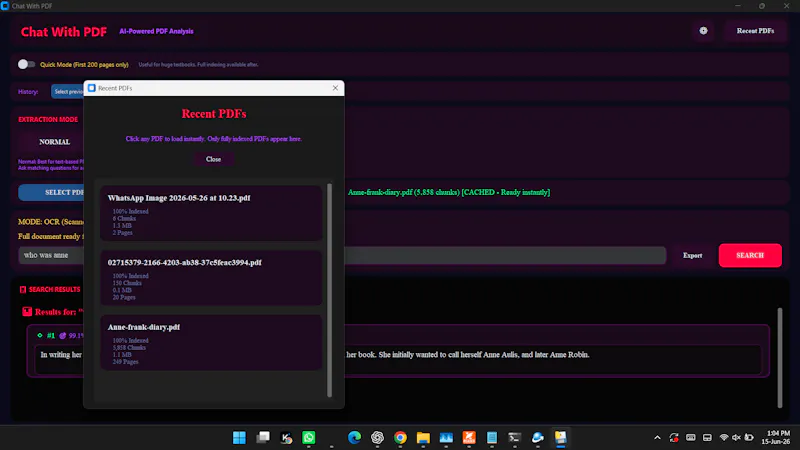
Task: Click the SELECT PDF button
Action: coord(52,192)
